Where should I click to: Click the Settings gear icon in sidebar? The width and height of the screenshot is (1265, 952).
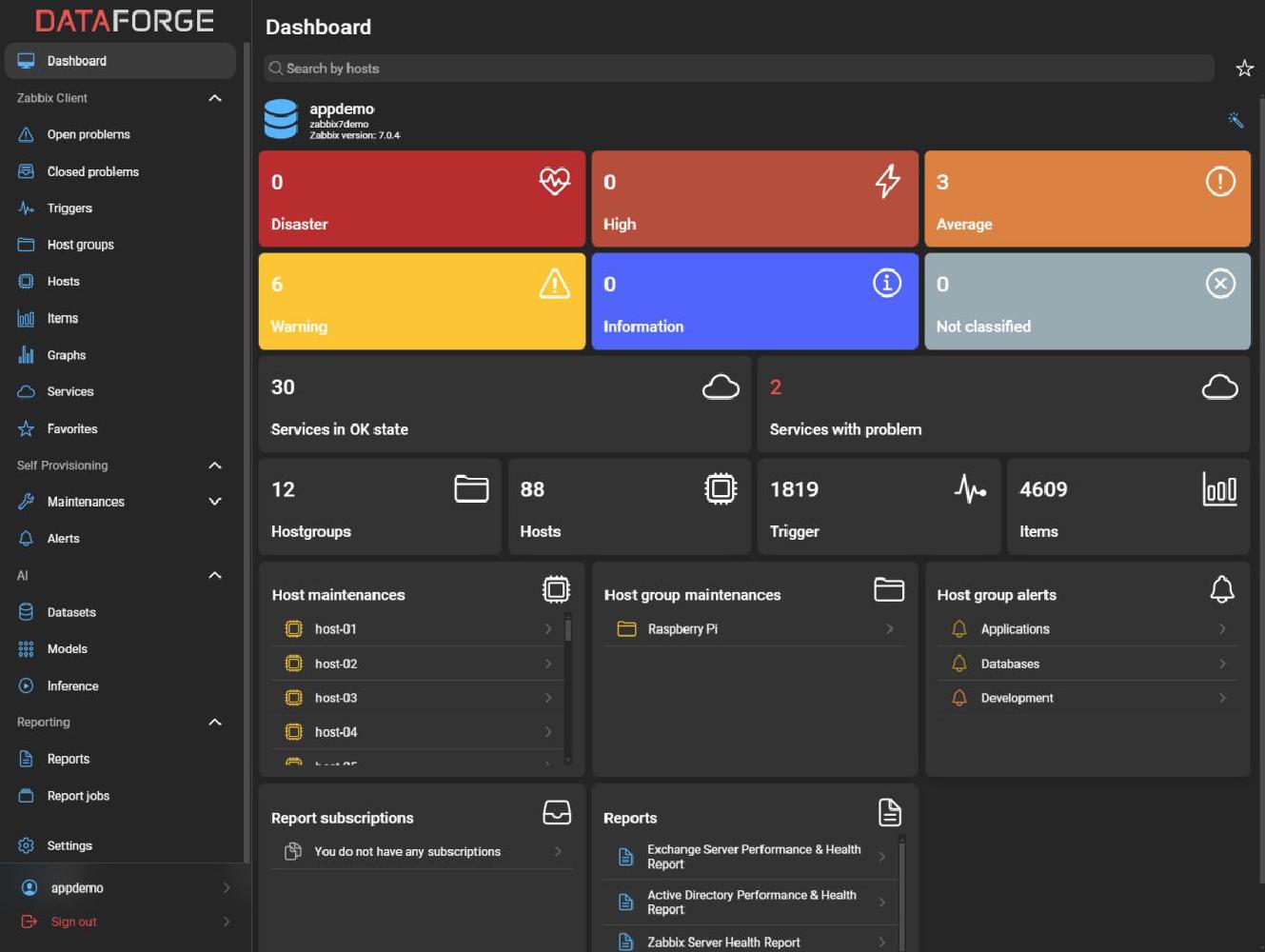pyautogui.click(x=26, y=845)
